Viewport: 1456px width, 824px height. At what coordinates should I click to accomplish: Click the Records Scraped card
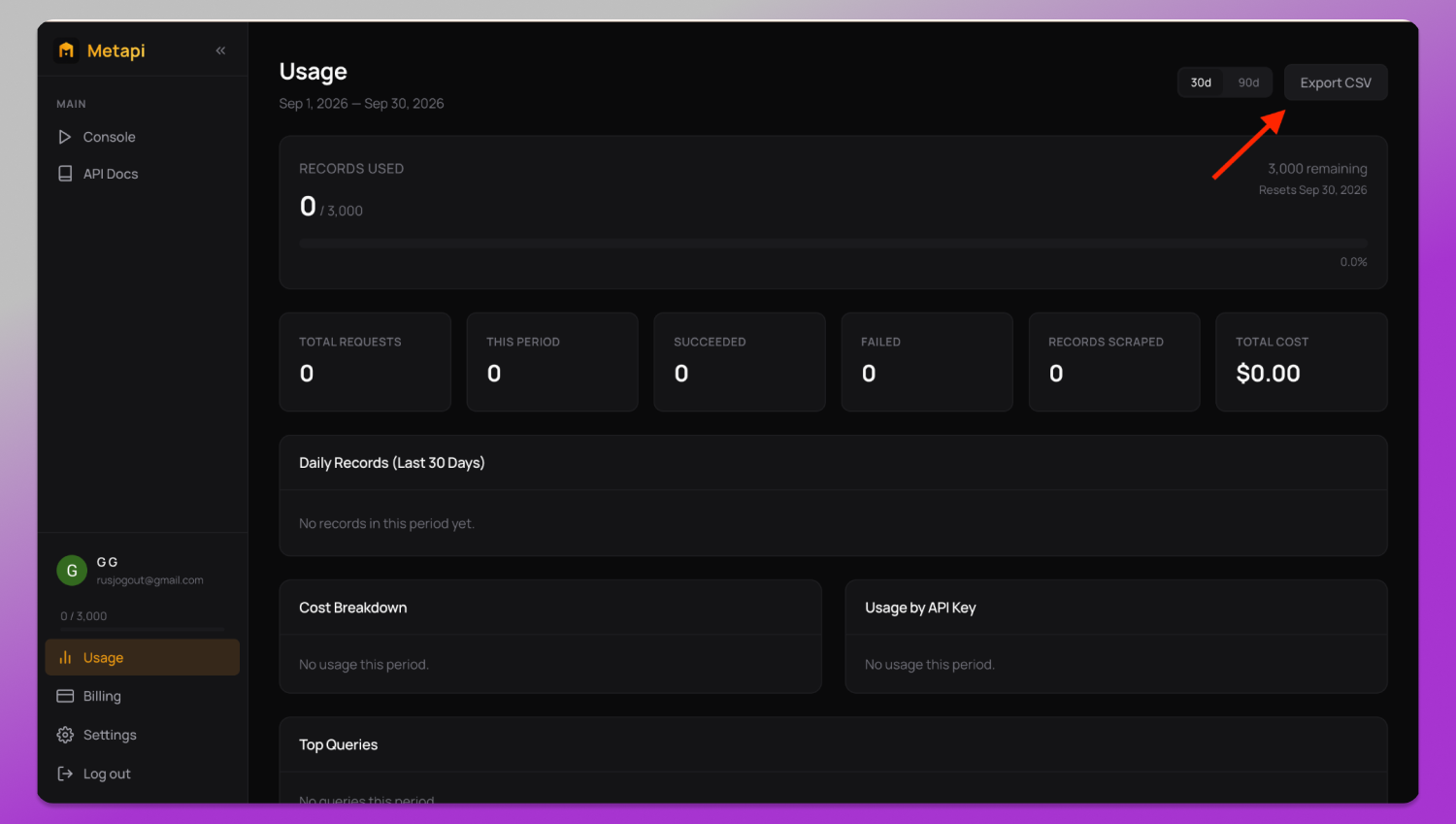1114,362
